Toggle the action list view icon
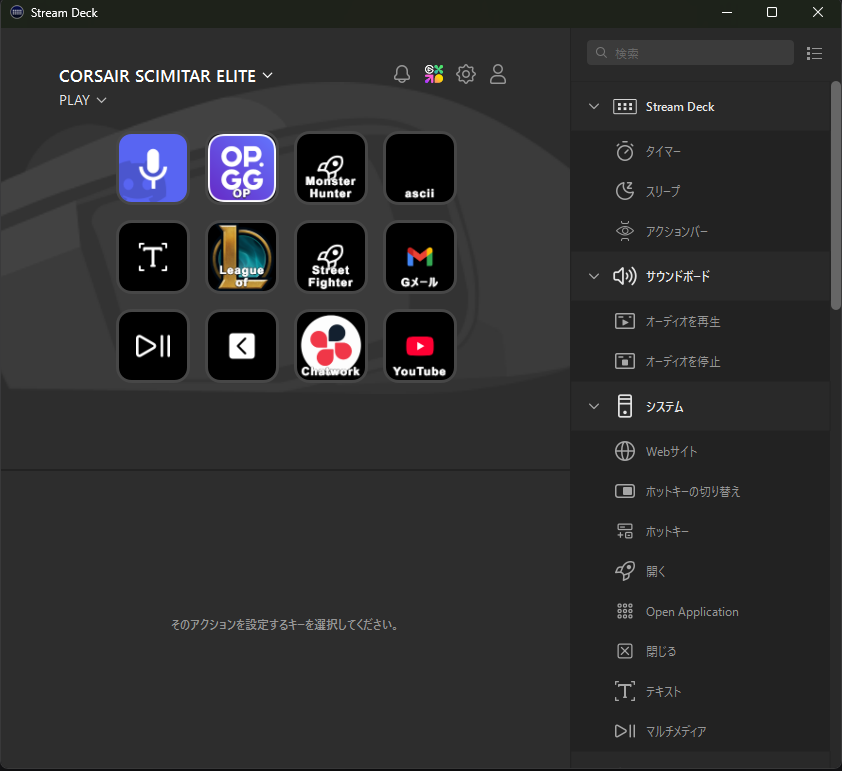The height and width of the screenshot is (771, 842). [x=814, y=53]
